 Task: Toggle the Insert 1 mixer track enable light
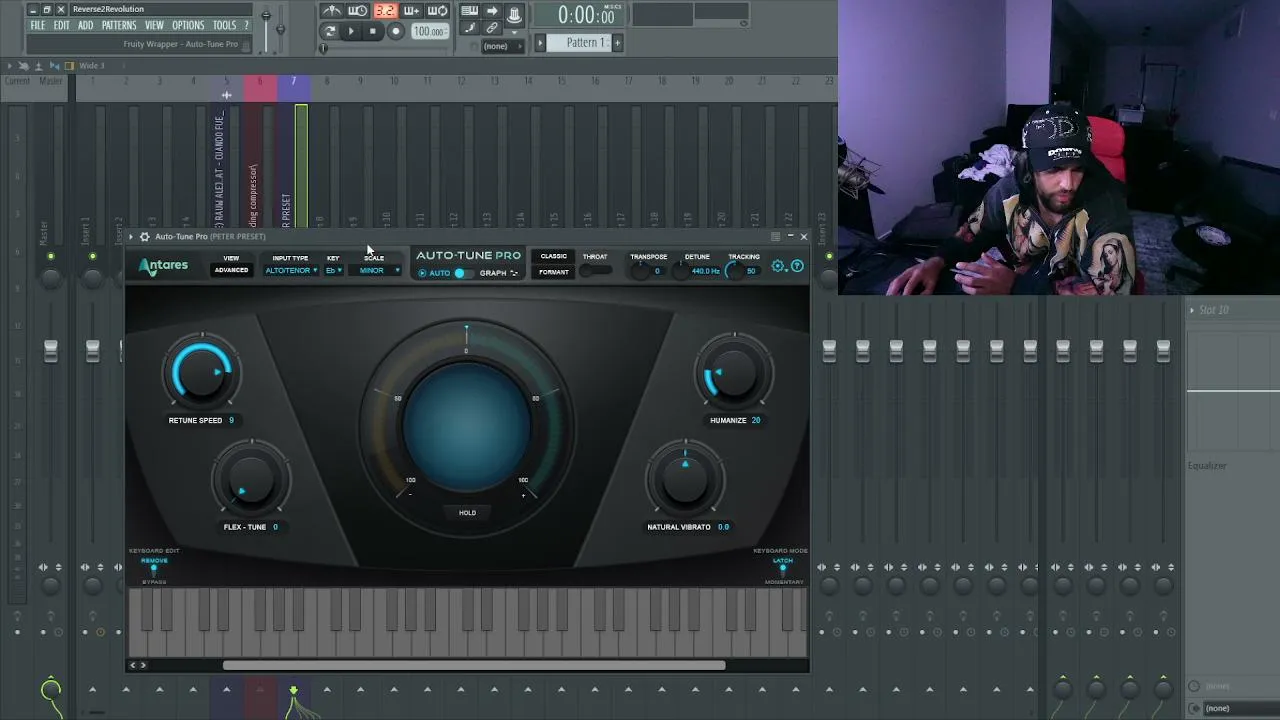pyautogui.click(x=92, y=257)
